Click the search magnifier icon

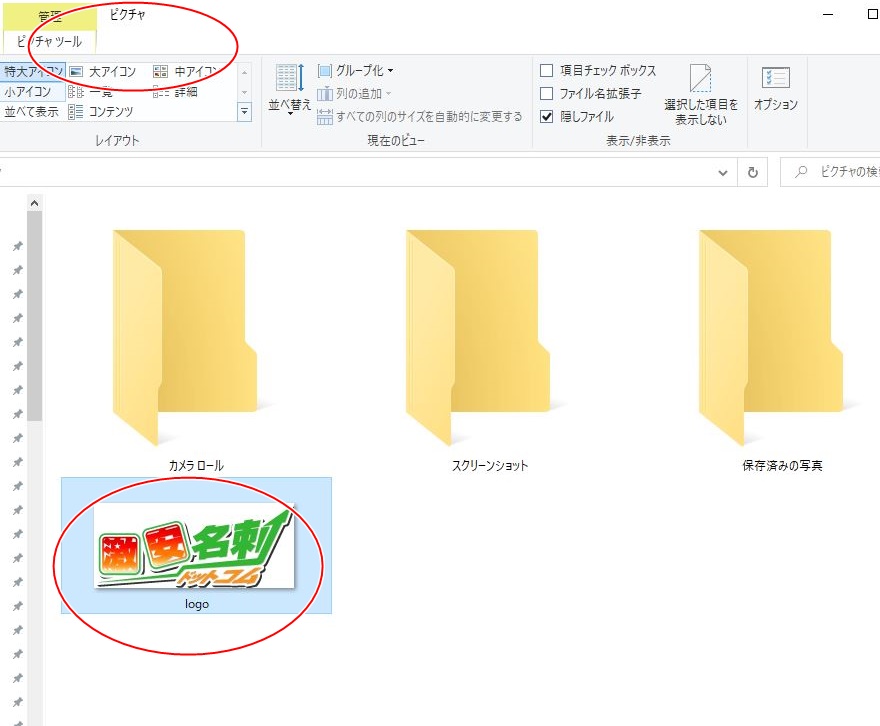coord(801,172)
